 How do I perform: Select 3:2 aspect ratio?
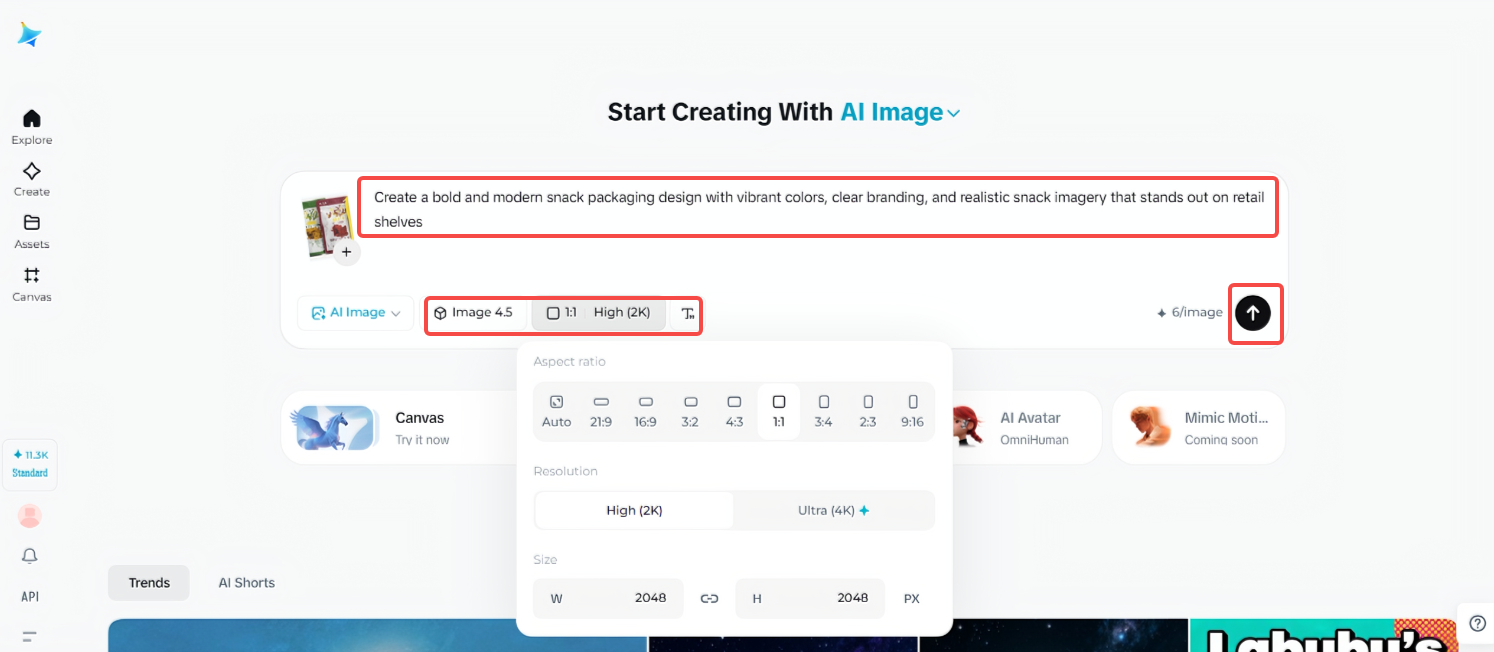click(690, 411)
